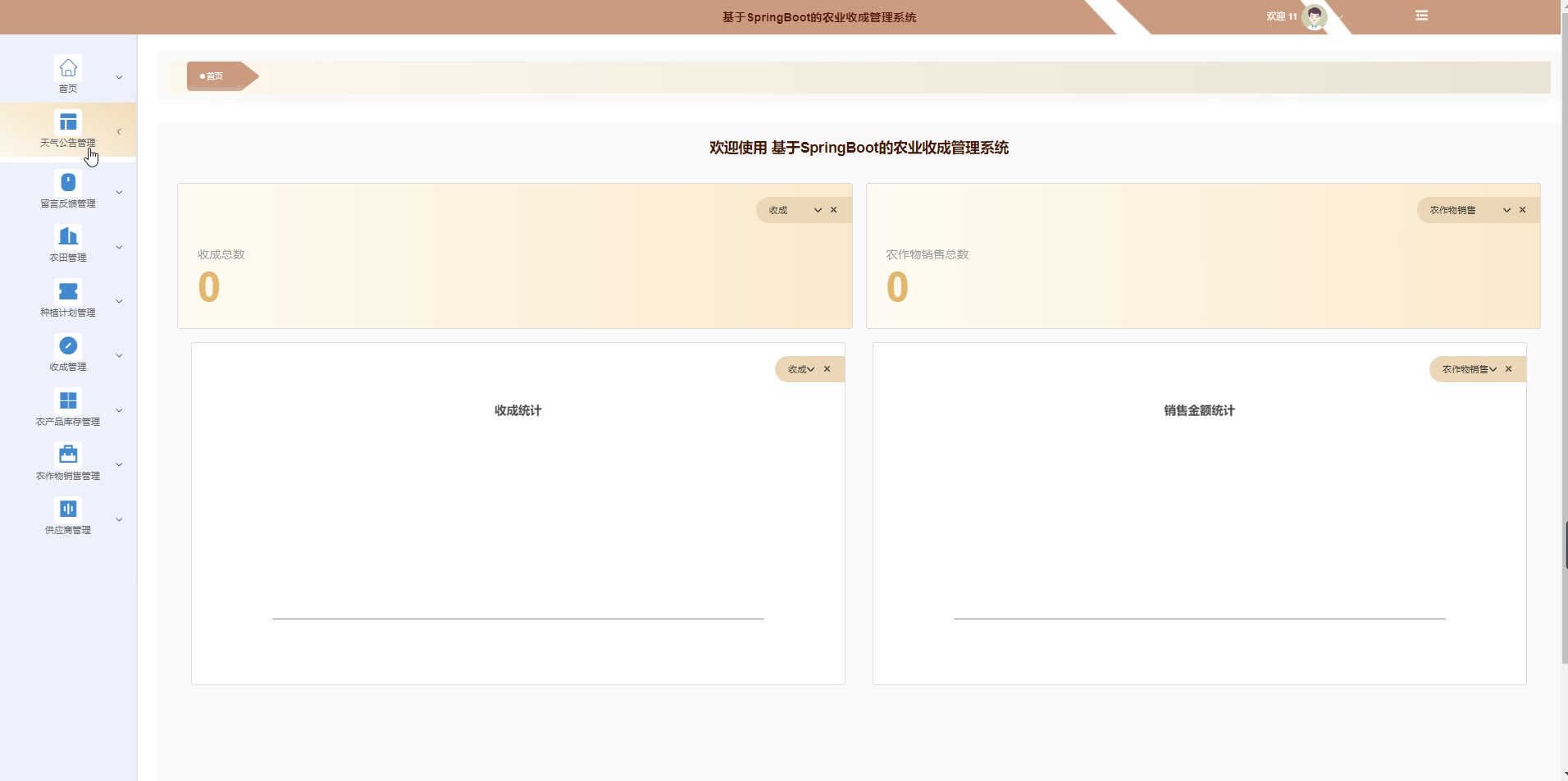Click the 收成管理 compass icon
The image size is (1568, 781).
click(x=68, y=345)
